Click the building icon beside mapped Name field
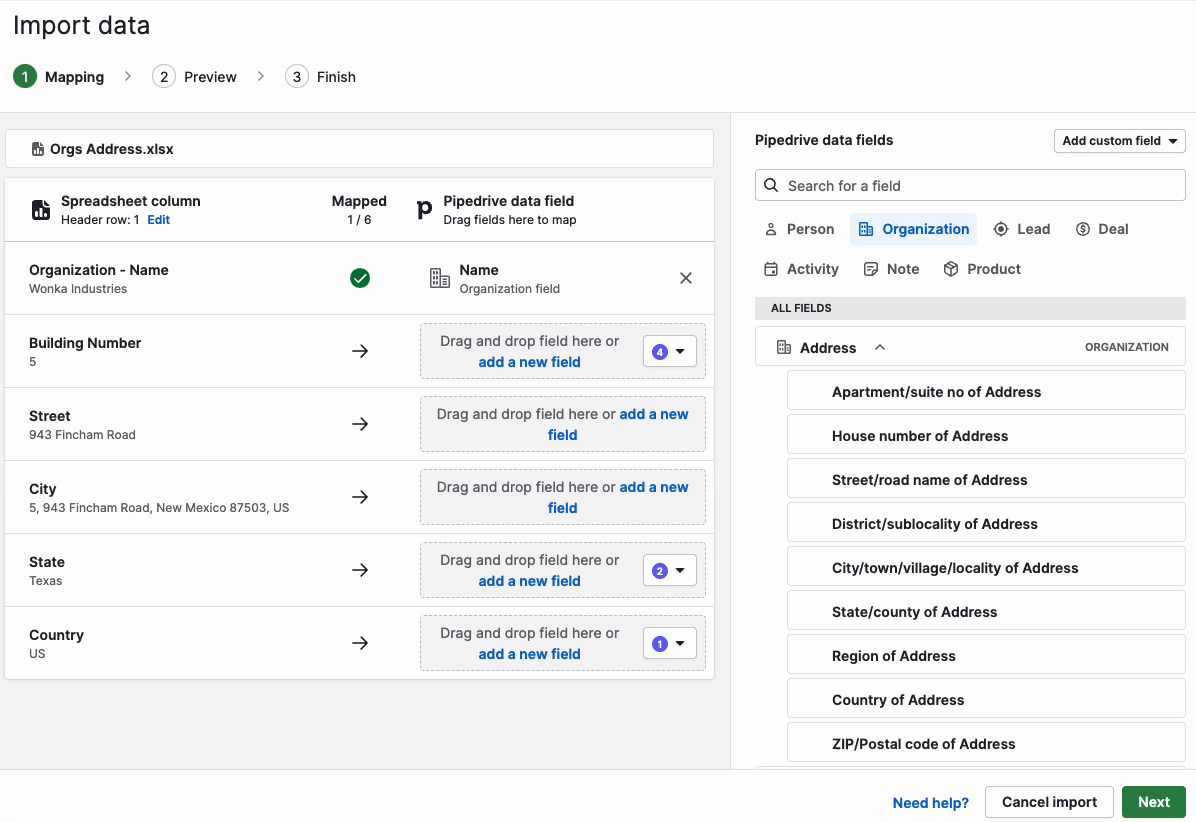 439,278
